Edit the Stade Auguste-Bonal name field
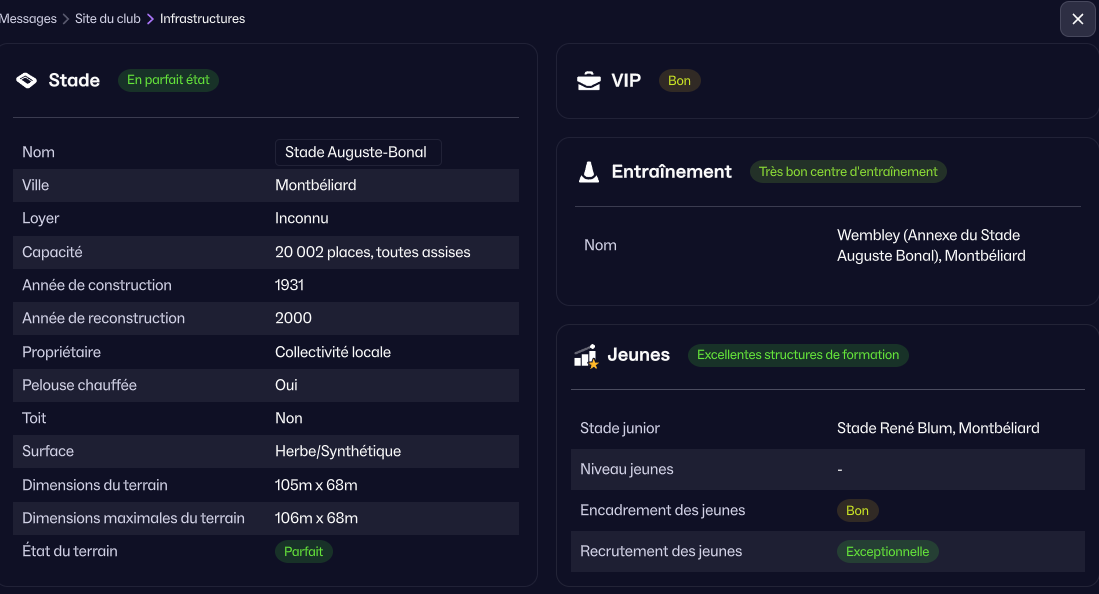Image resolution: width=1099 pixels, height=594 pixels. pos(357,152)
